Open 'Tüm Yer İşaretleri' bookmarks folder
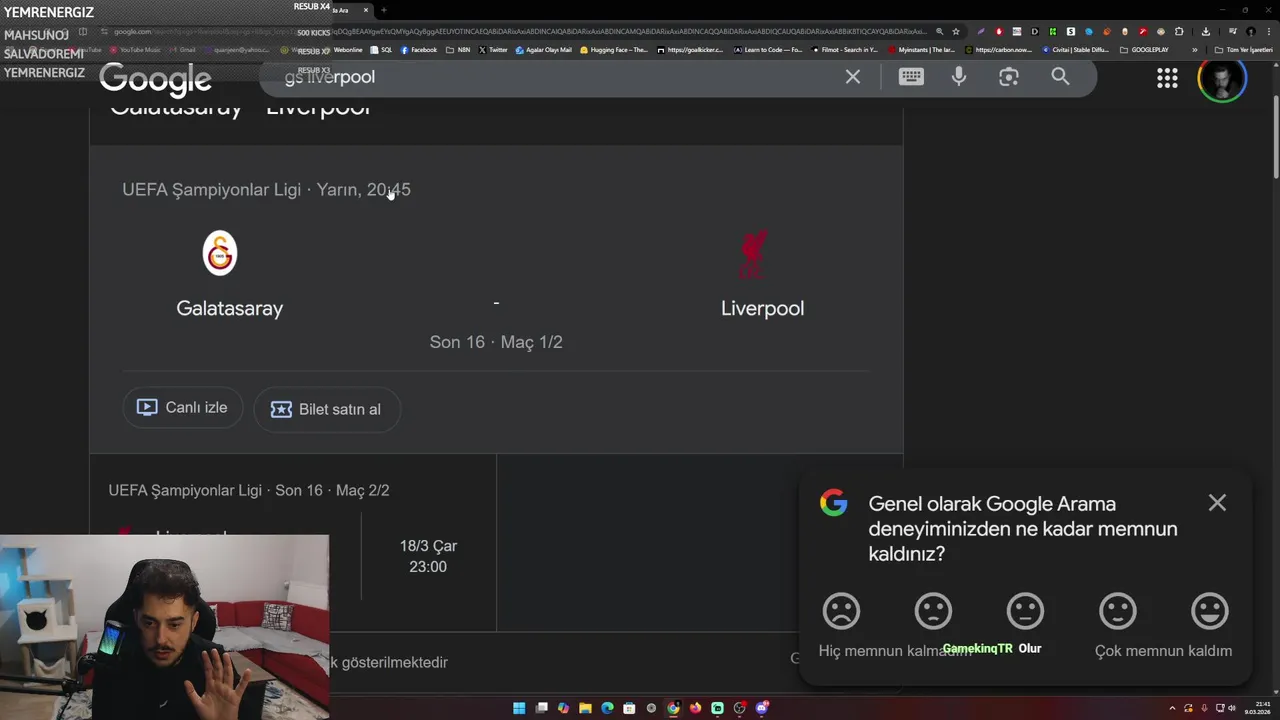 (x=1244, y=49)
